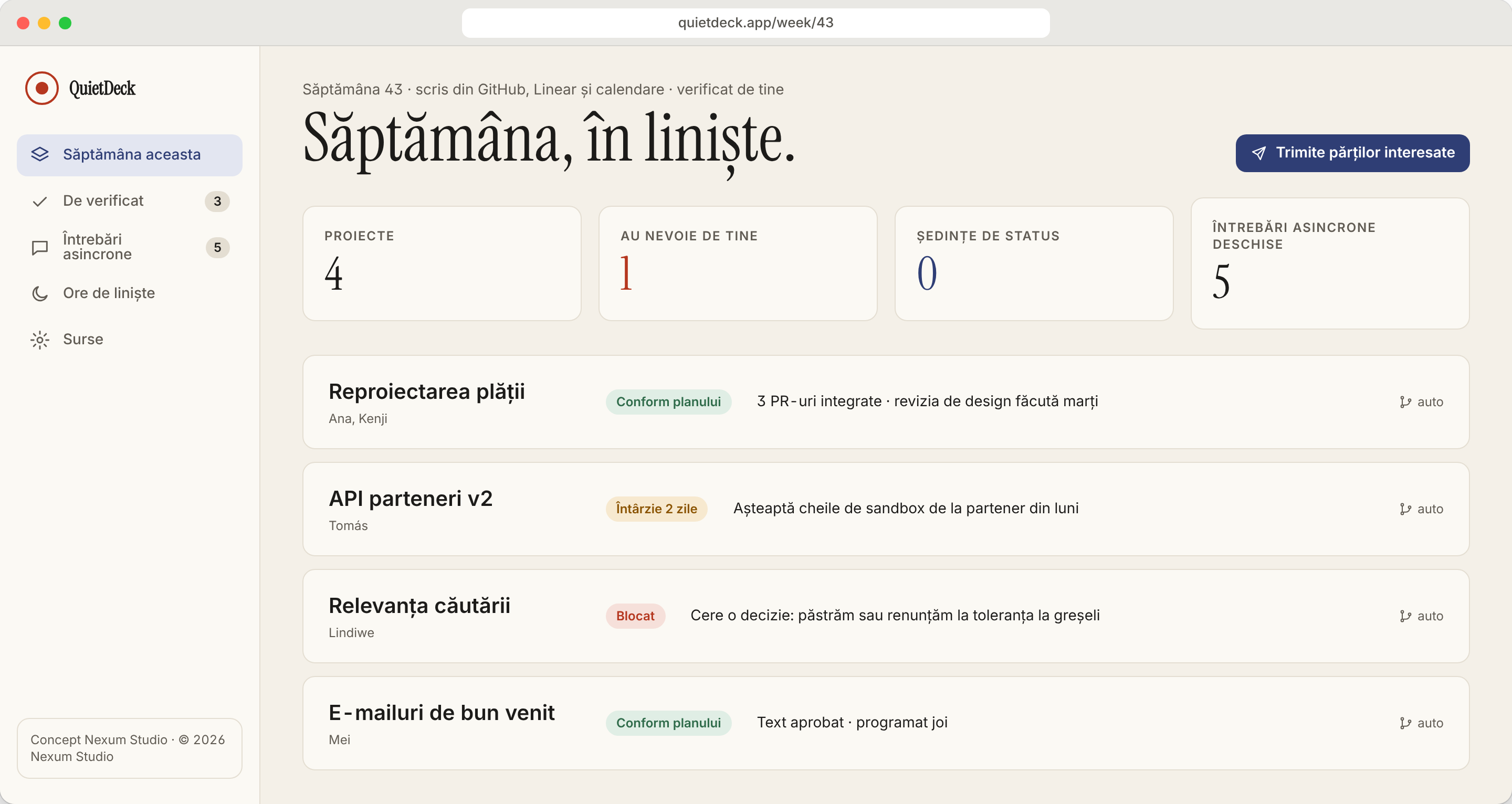Click the badge 5 next to Întrebări asincrone

coord(217,248)
